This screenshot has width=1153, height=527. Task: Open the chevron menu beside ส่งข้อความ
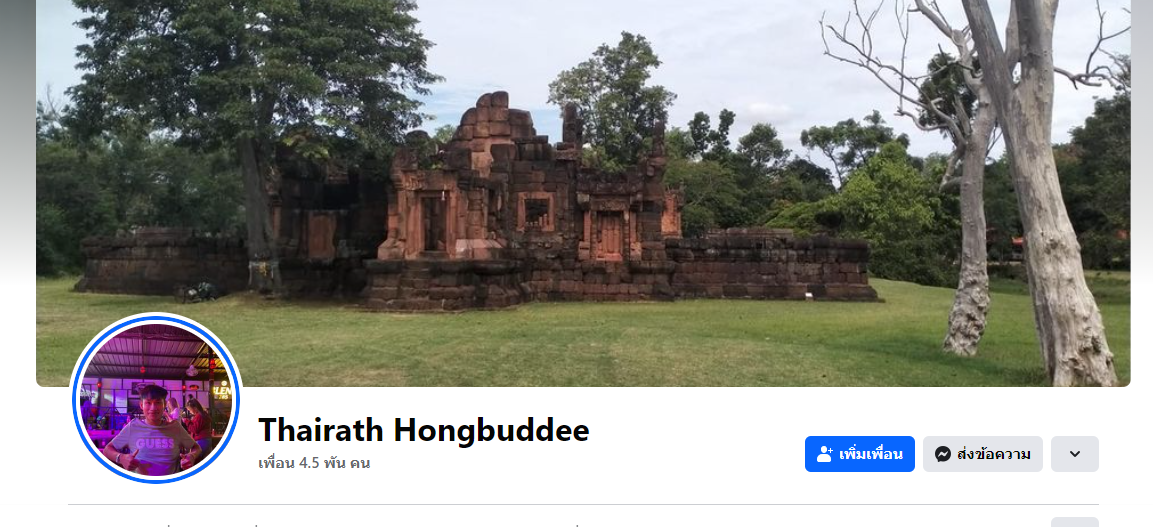tap(1074, 454)
